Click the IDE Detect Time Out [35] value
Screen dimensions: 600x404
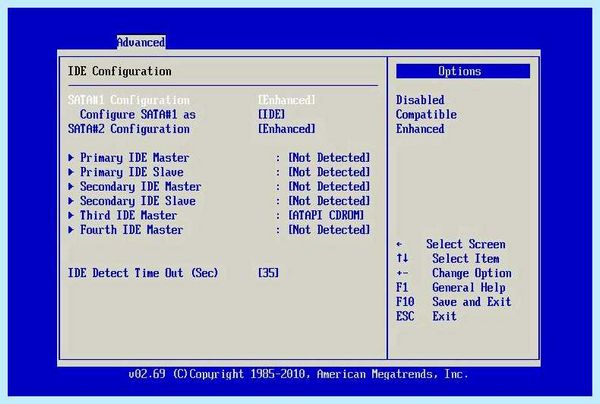268,273
